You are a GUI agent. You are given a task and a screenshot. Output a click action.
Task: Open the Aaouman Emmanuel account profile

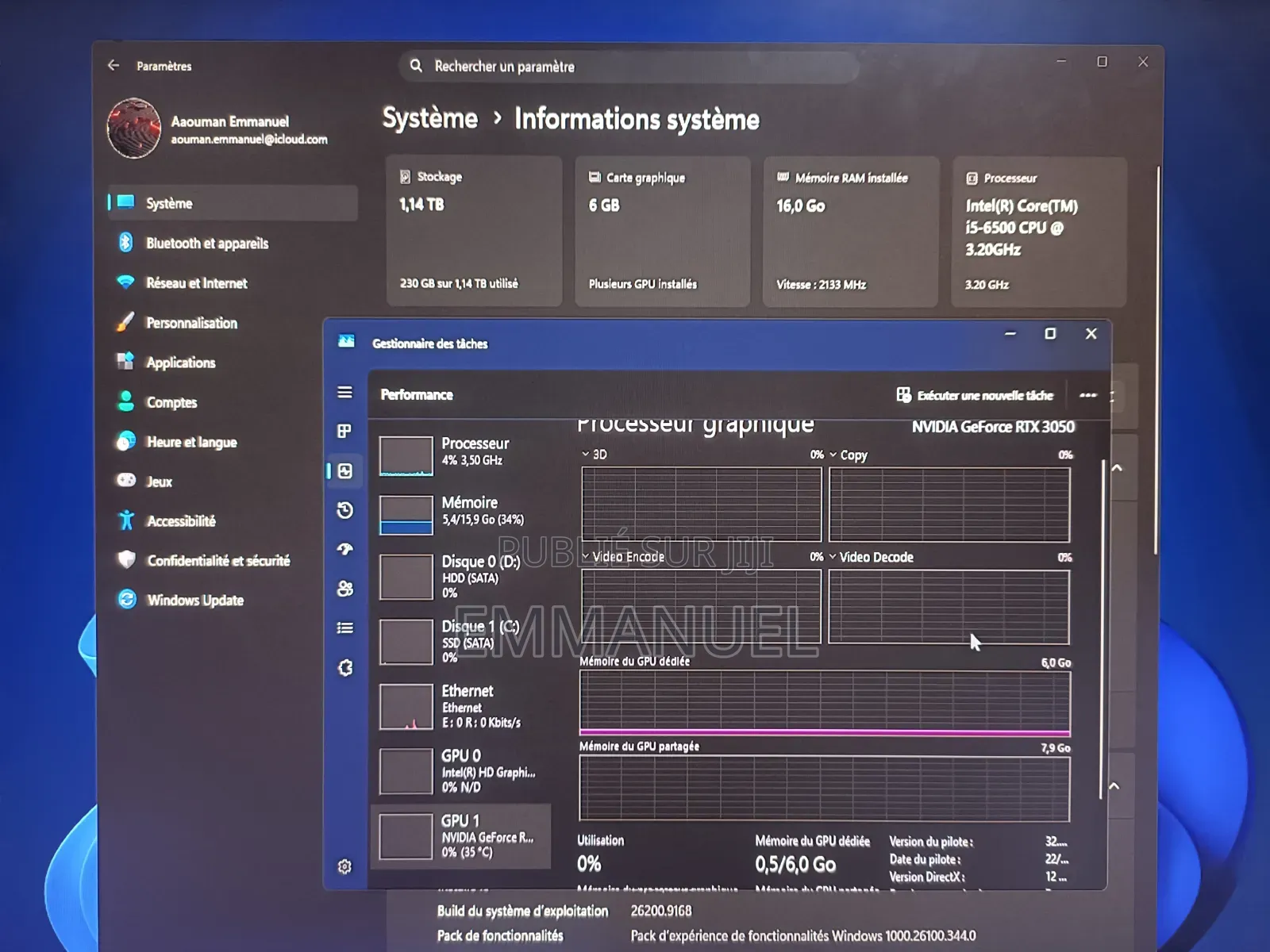coord(218,129)
